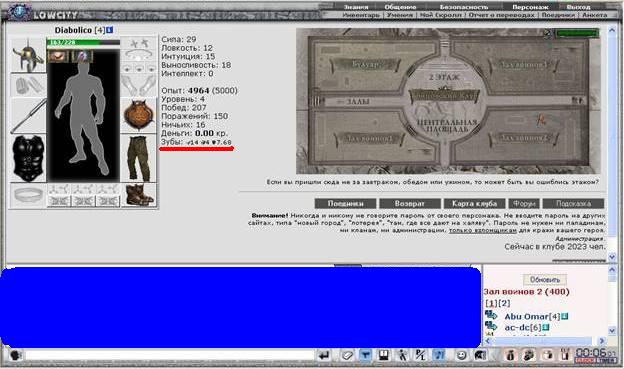Go to Зал воинов 3 top-right on map
This screenshot has width=624, height=369.
[524, 64]
